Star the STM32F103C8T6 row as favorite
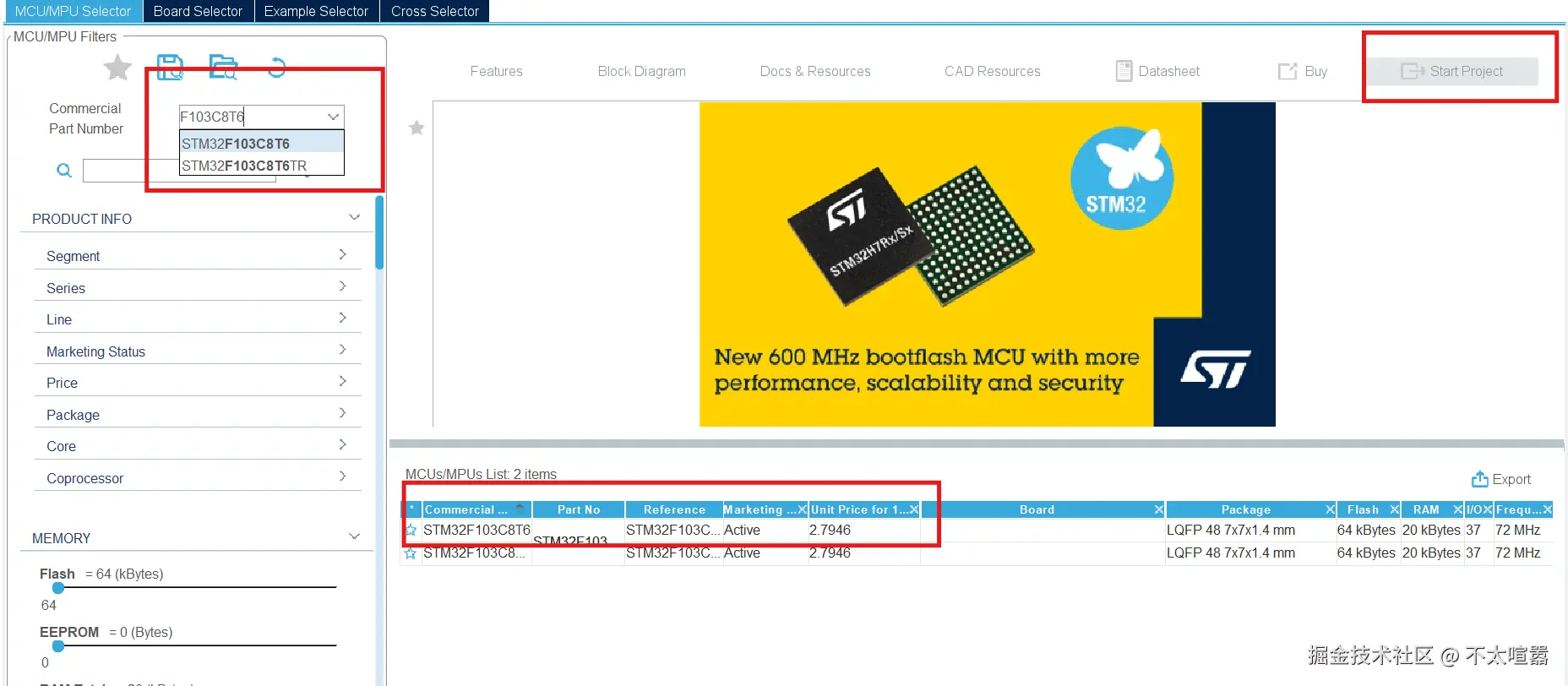Image resolution: width=1568 pixels, height=686 pixels. click(411, 531)
